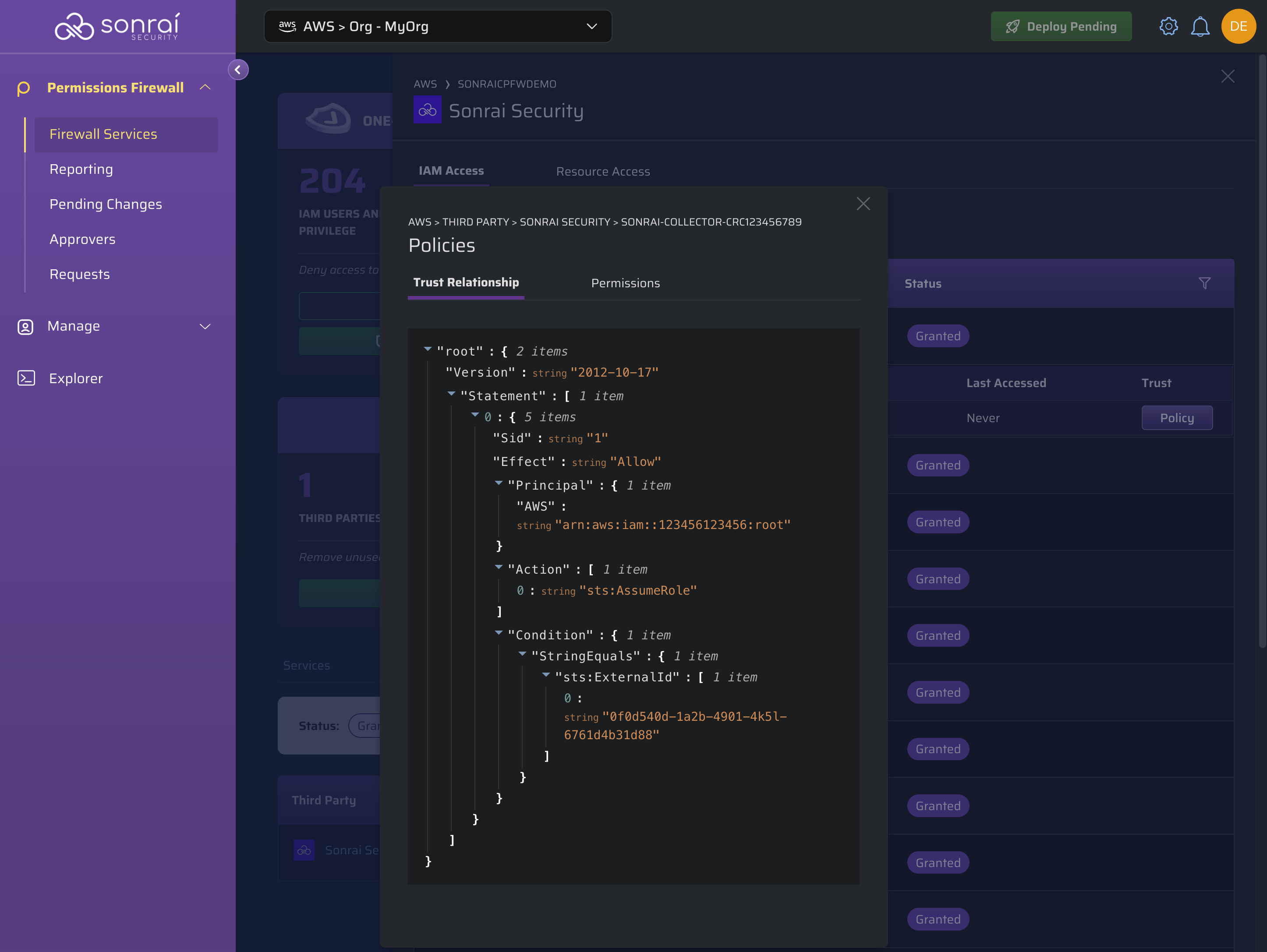Click the Sonrai Security logo

pos(117,26)
